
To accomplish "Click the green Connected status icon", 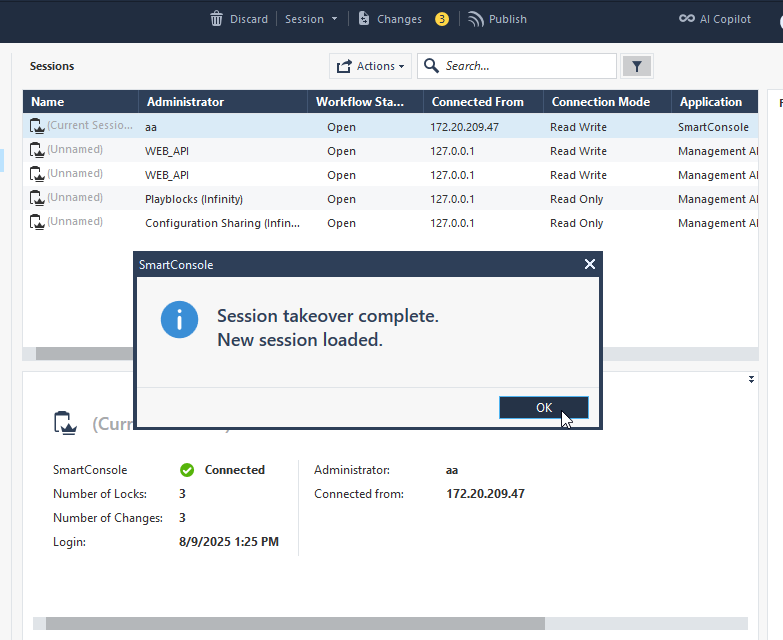I will tap(187, 470).
